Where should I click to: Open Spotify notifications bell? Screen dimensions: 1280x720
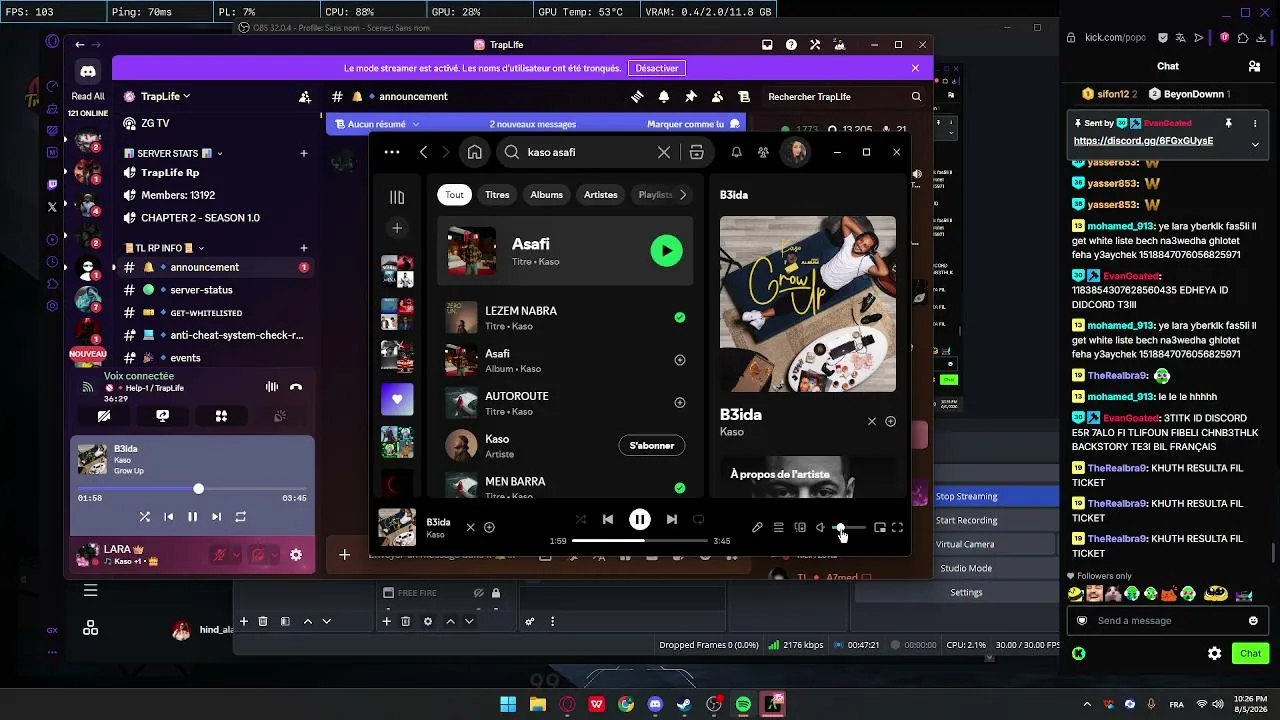pyautogui.click(x=736, y=152)
